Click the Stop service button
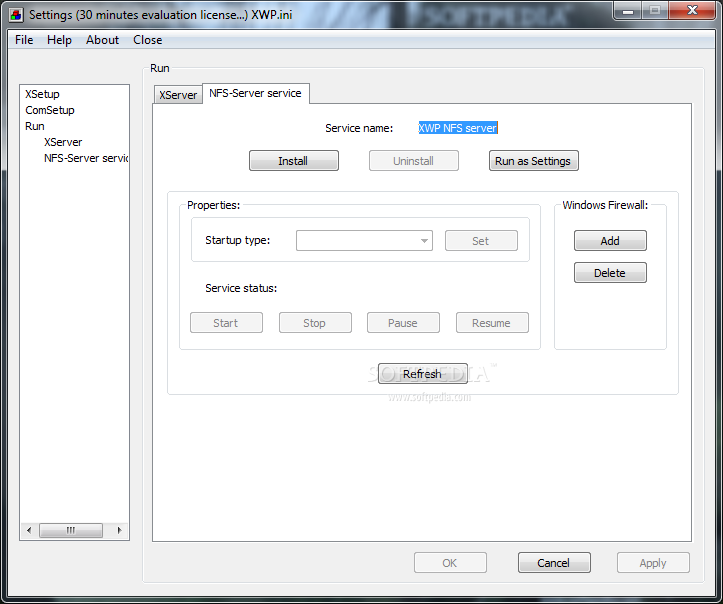Image resolution: width=723 pixels, height=604 pixels. tap(315, 323)
